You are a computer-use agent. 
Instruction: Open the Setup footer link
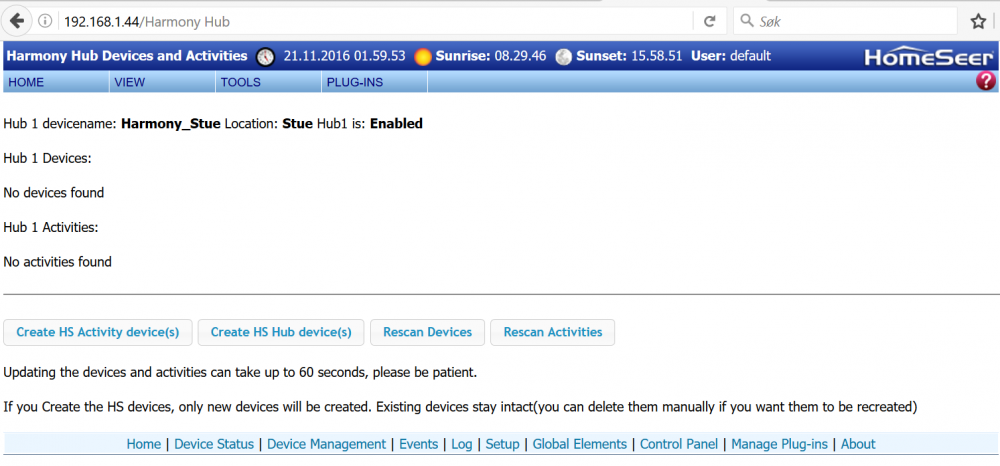click(503, 444)
